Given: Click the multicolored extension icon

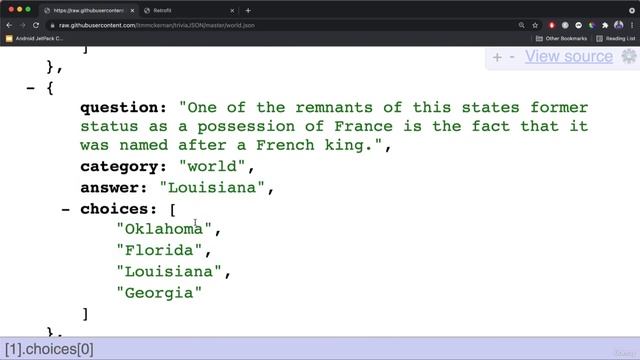Looking at the screenshot, I should [x=591, y=25].
